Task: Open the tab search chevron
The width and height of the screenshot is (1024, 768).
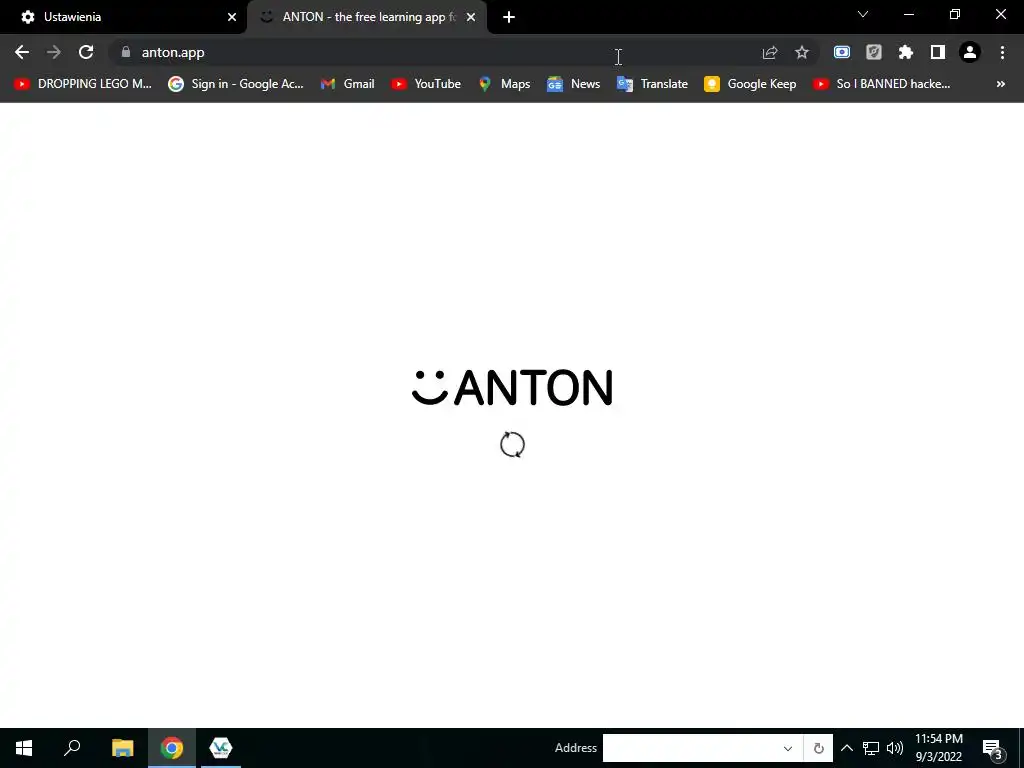Action: [x=863, y=14]
